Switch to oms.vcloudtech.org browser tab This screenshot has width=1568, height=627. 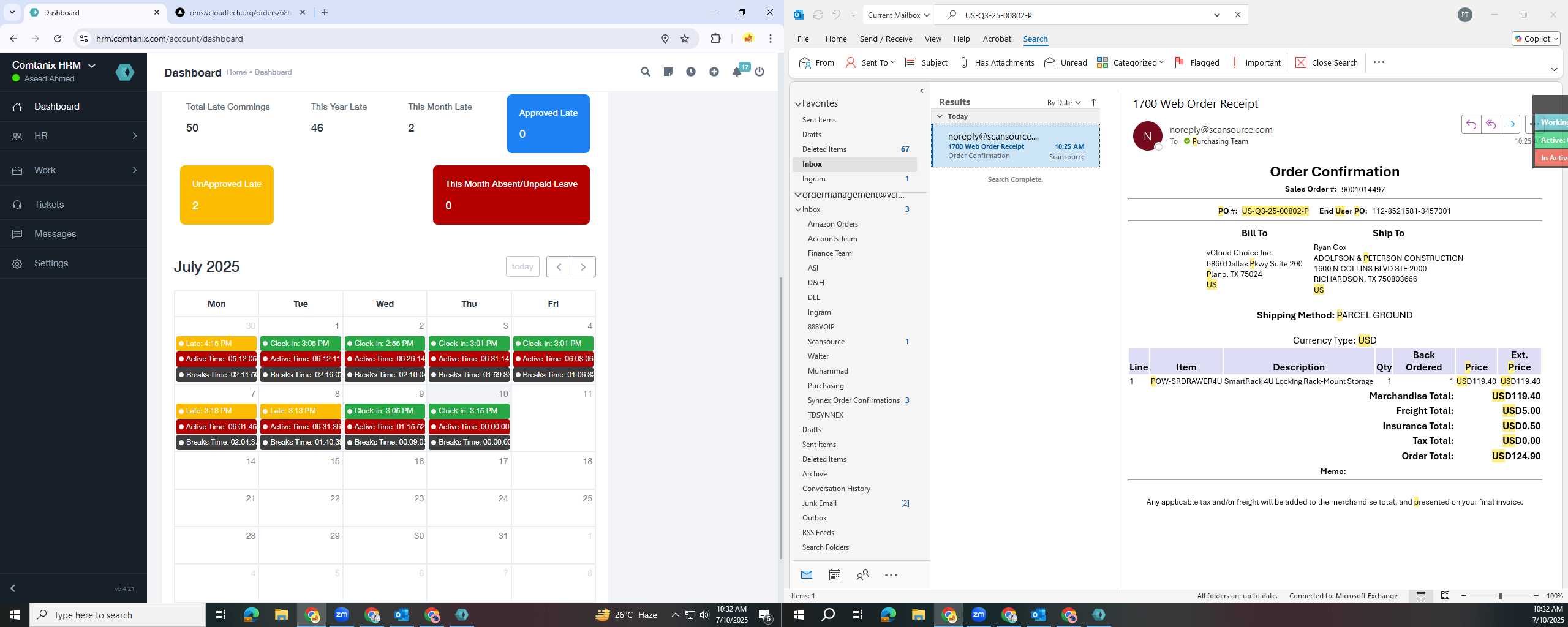coord(239,12)
